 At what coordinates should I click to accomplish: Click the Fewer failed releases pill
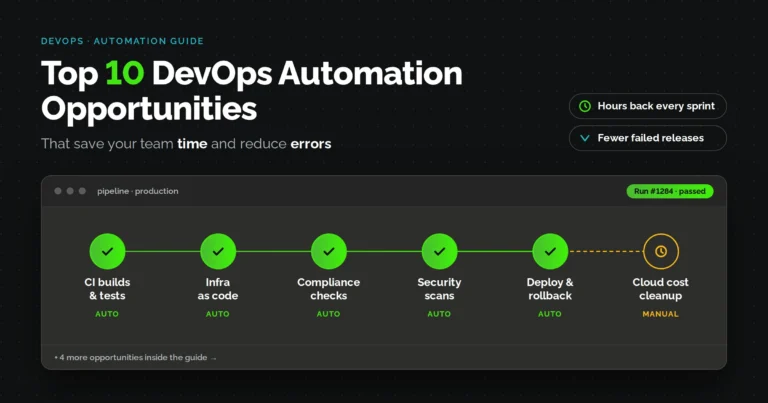pos(648,138)
